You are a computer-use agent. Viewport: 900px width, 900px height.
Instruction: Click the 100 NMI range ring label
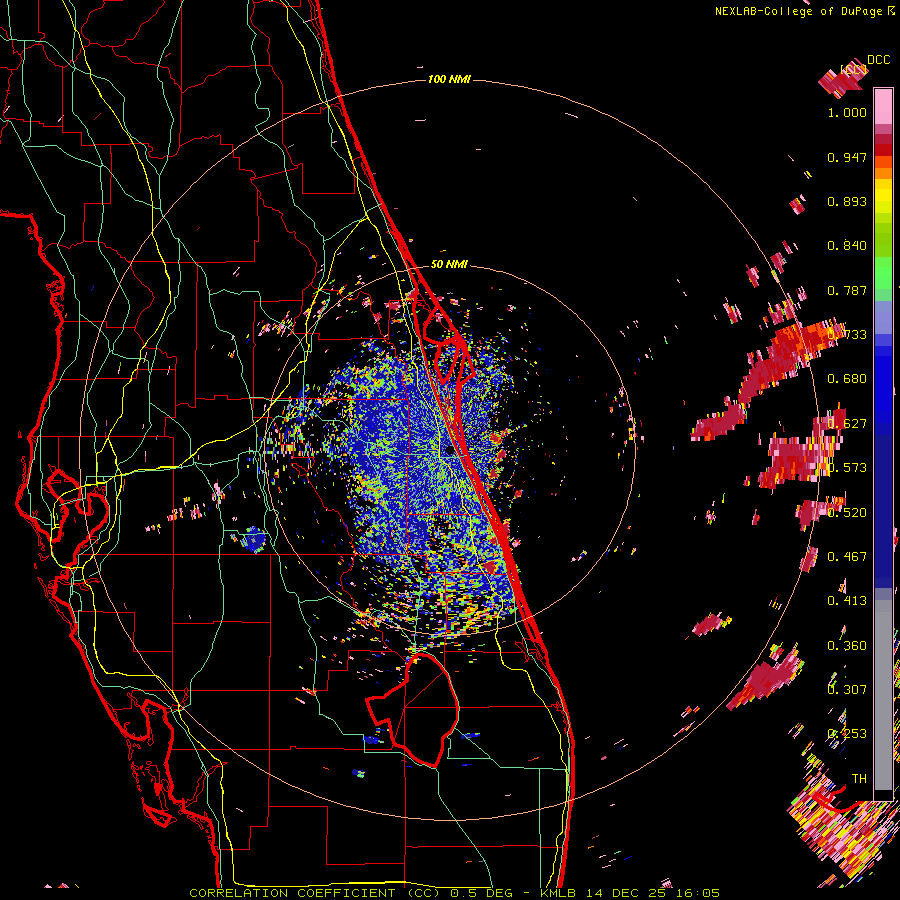tap(449, 79)
